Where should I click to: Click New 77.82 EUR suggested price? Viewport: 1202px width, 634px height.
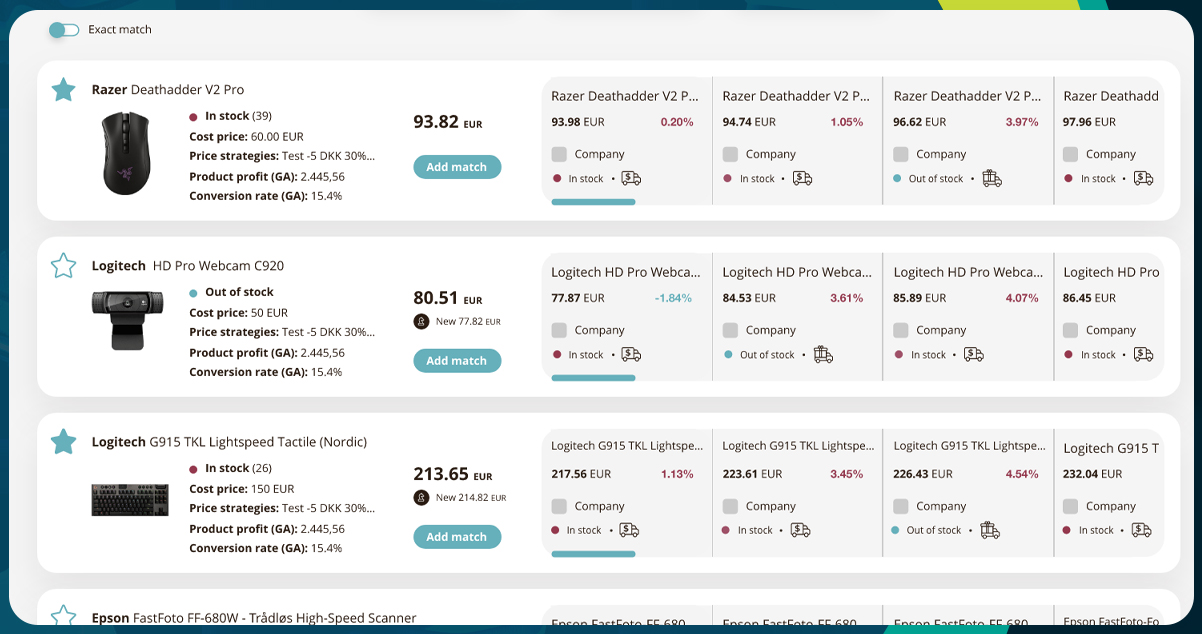(468, 322)
